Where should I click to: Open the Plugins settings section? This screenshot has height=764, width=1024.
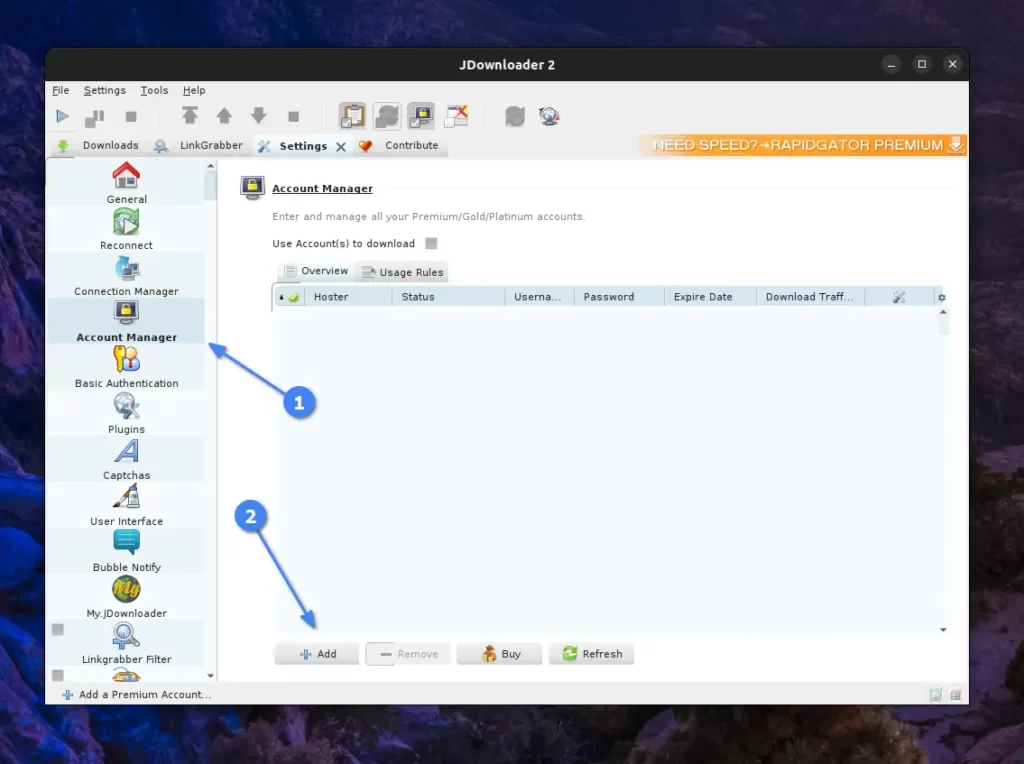(x=126, y=413)
